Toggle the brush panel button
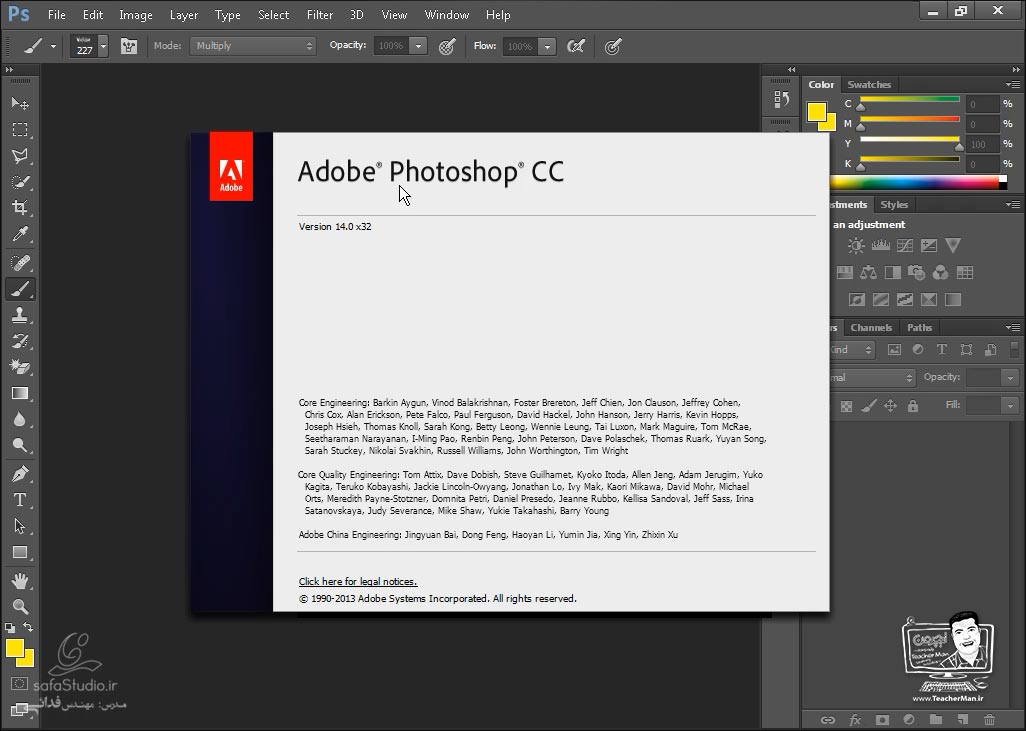 129,46
